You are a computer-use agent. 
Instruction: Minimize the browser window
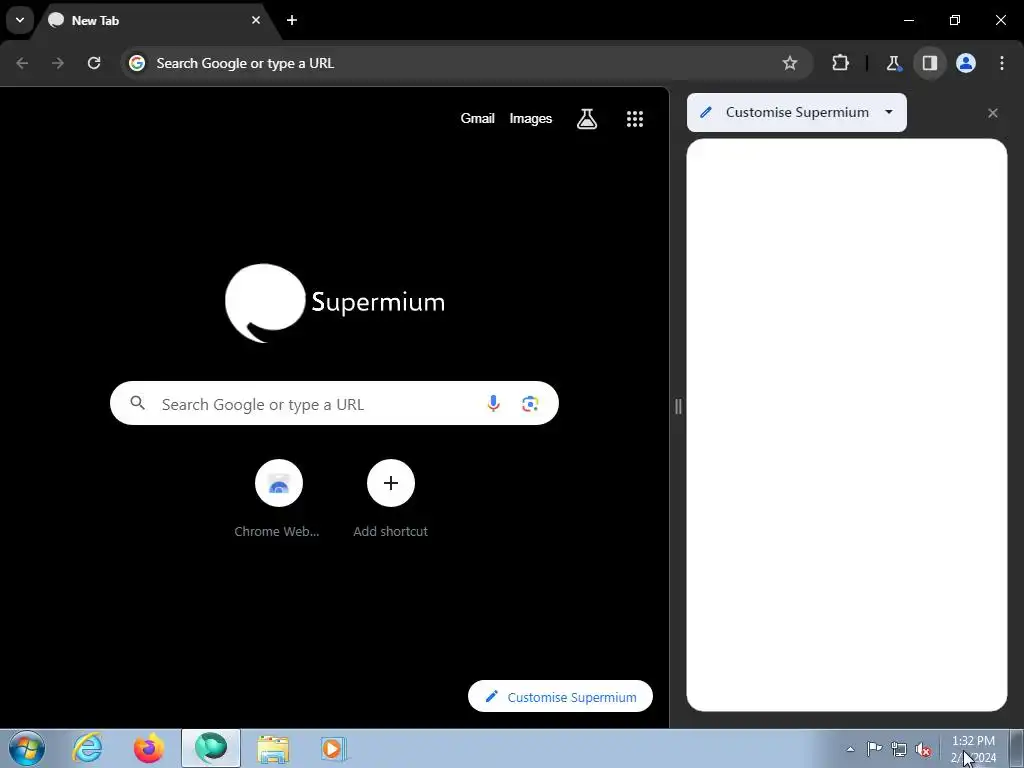[909, 20]
